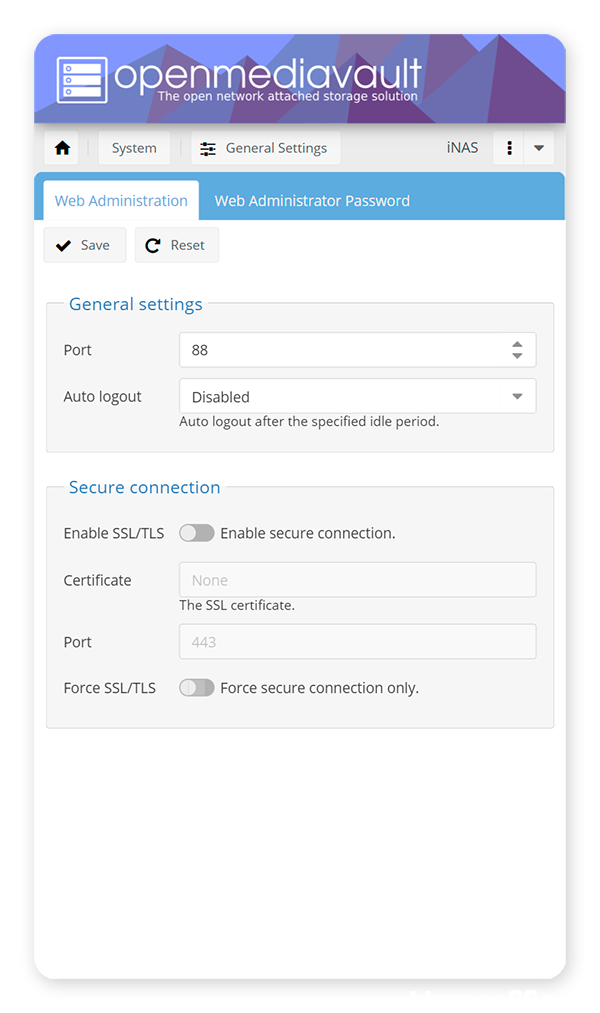Open the user menu dropdown arrow
The height and width of the screenshot is (1013, 600).
539,148
